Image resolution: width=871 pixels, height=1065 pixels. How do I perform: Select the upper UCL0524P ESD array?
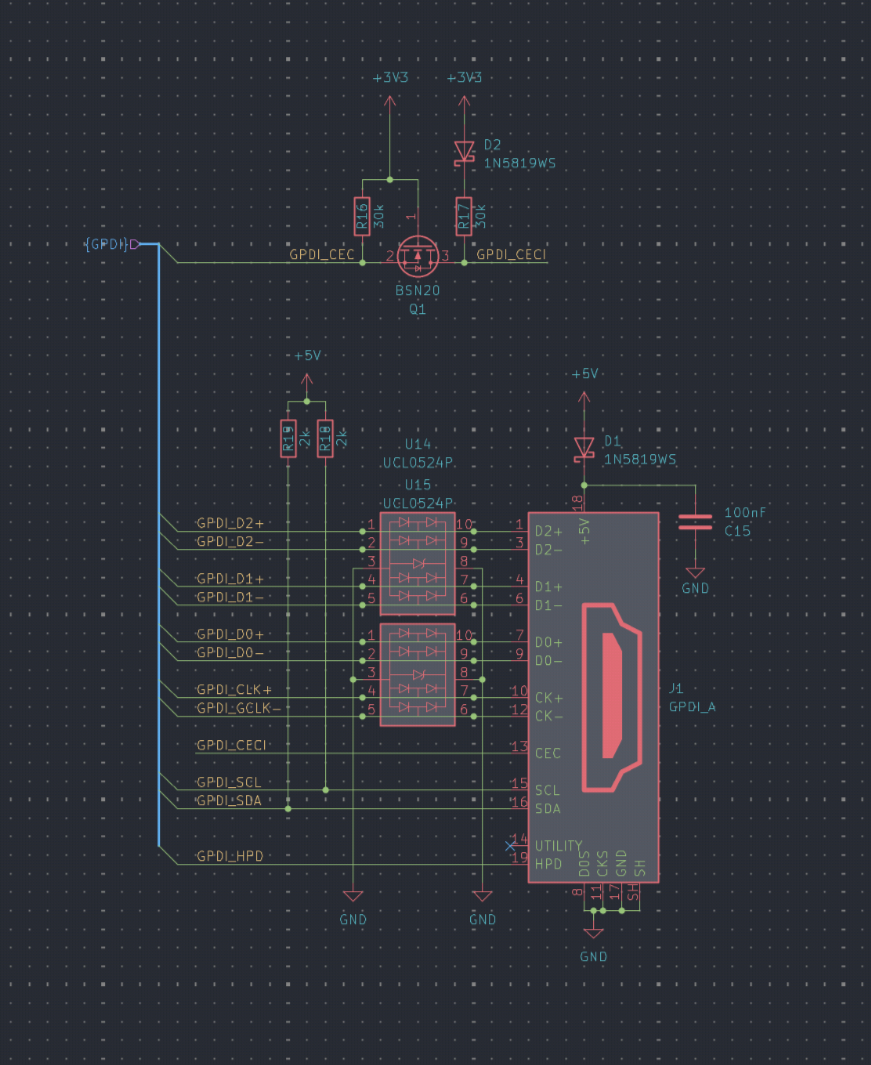(417, 561)
